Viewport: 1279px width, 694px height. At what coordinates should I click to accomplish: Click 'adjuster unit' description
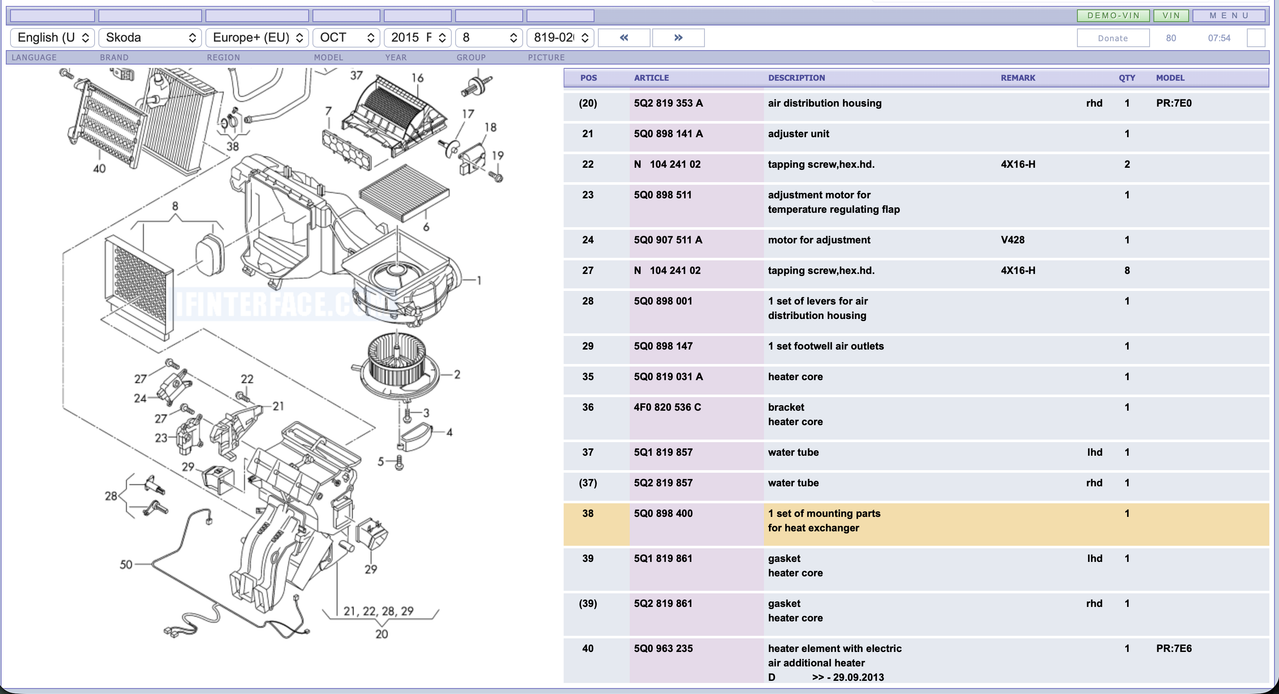pyautogui.click(x=798, y=134)
